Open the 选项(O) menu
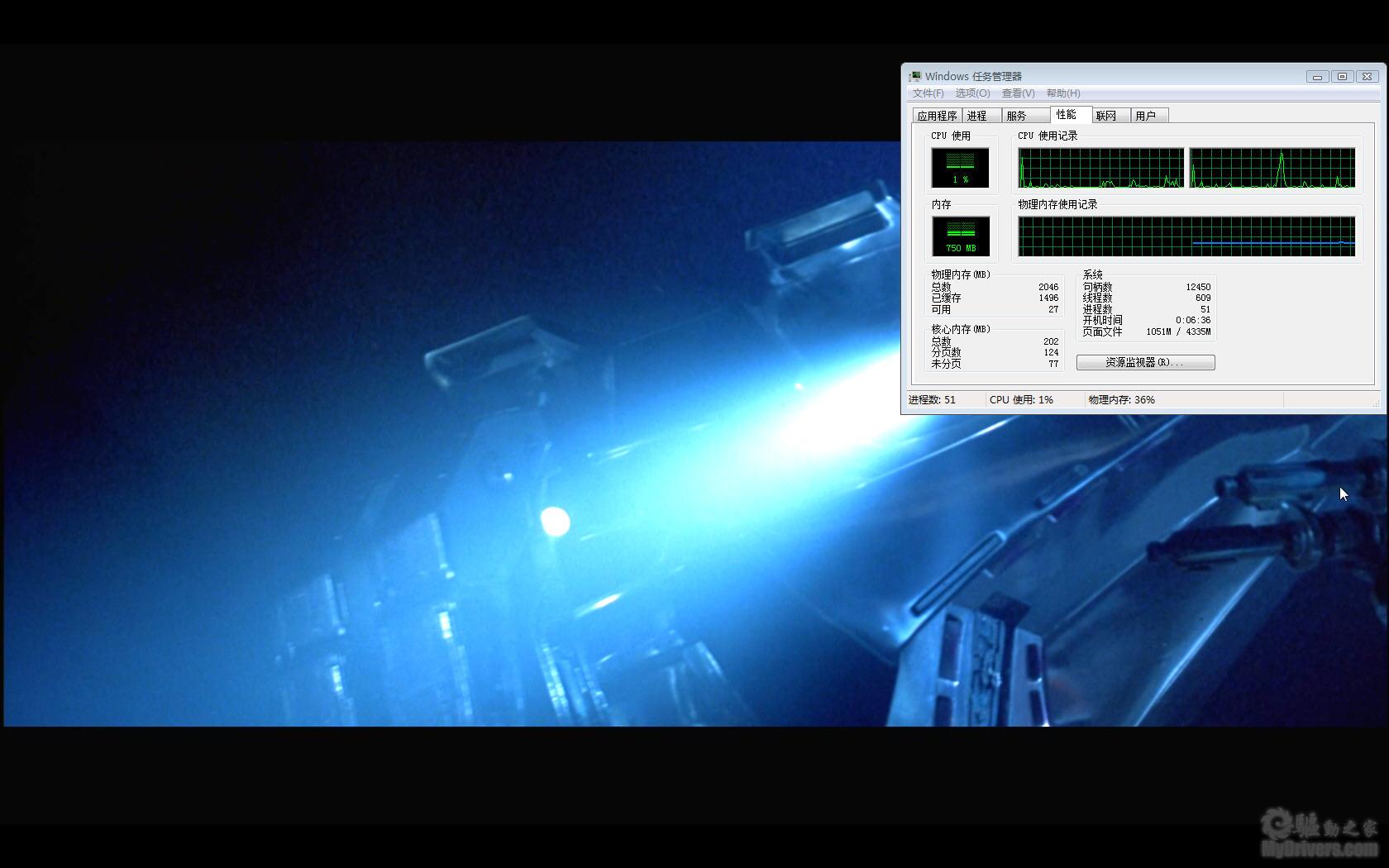 pyautogui.click(x=972, y=93)
